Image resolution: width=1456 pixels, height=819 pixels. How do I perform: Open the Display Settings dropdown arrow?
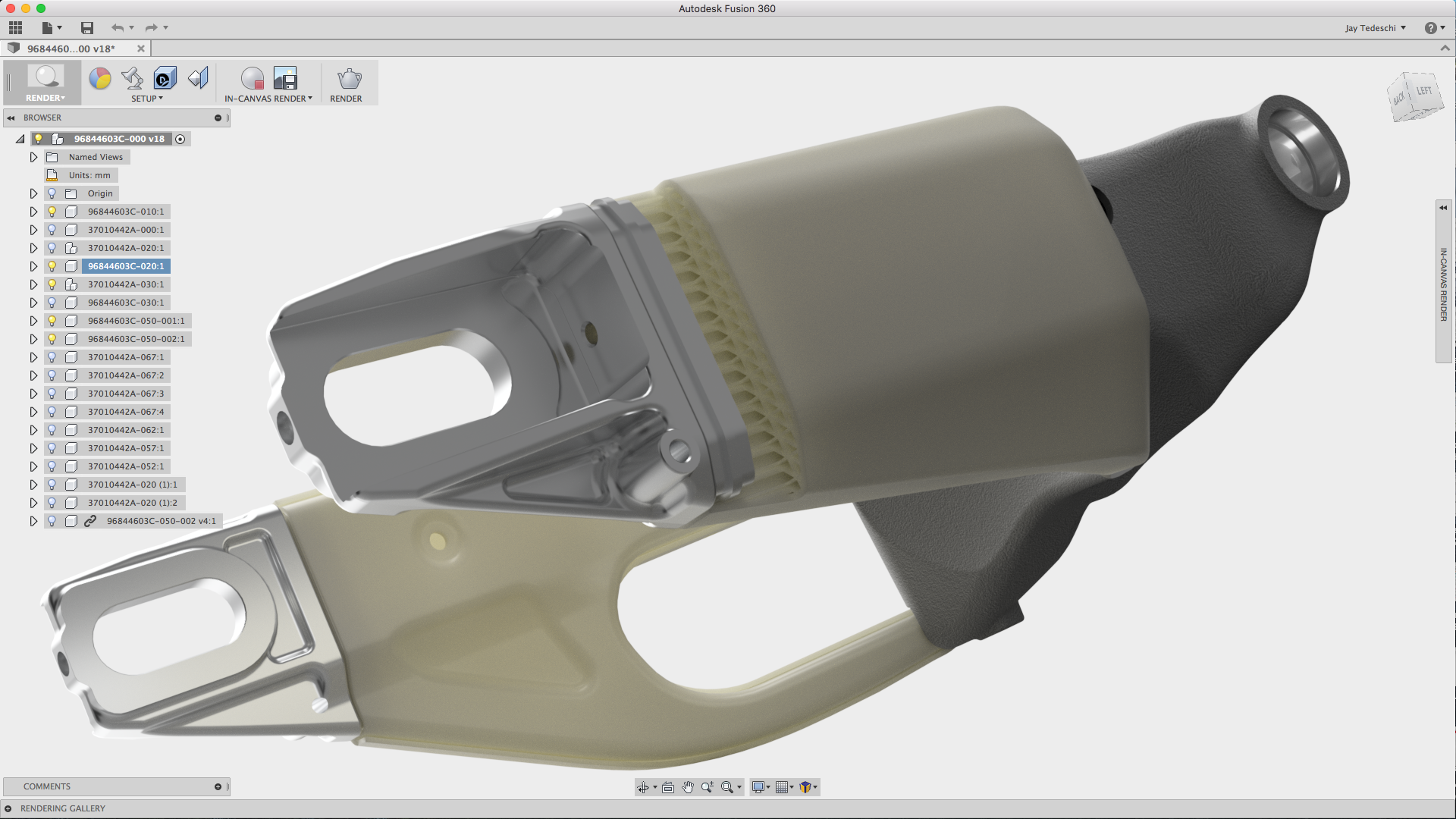point(768,787)
